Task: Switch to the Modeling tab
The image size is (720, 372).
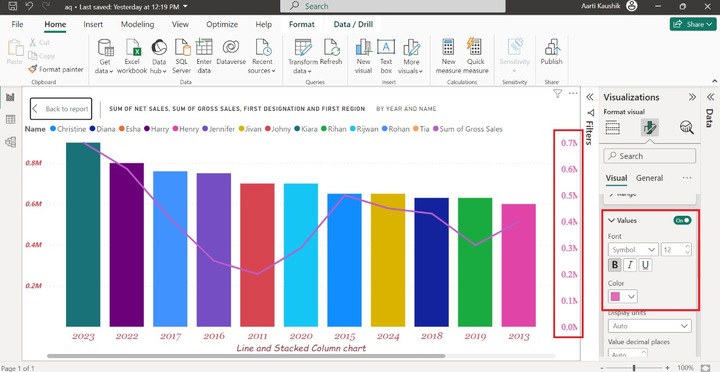Action: (137, 24)
